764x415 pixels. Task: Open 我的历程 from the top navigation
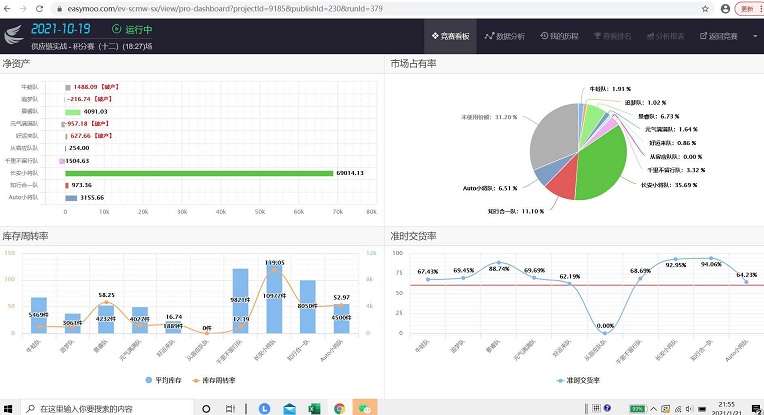coord(558,36)
